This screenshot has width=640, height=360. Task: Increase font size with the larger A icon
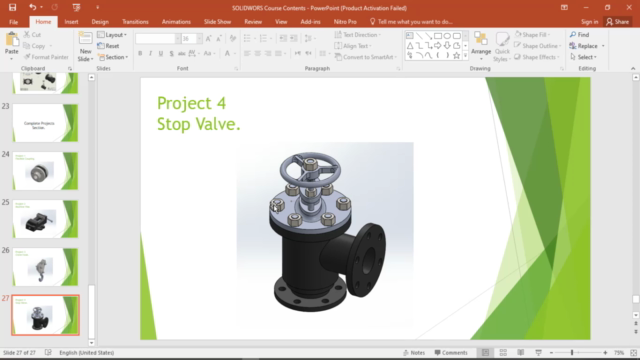click(209, 39)
